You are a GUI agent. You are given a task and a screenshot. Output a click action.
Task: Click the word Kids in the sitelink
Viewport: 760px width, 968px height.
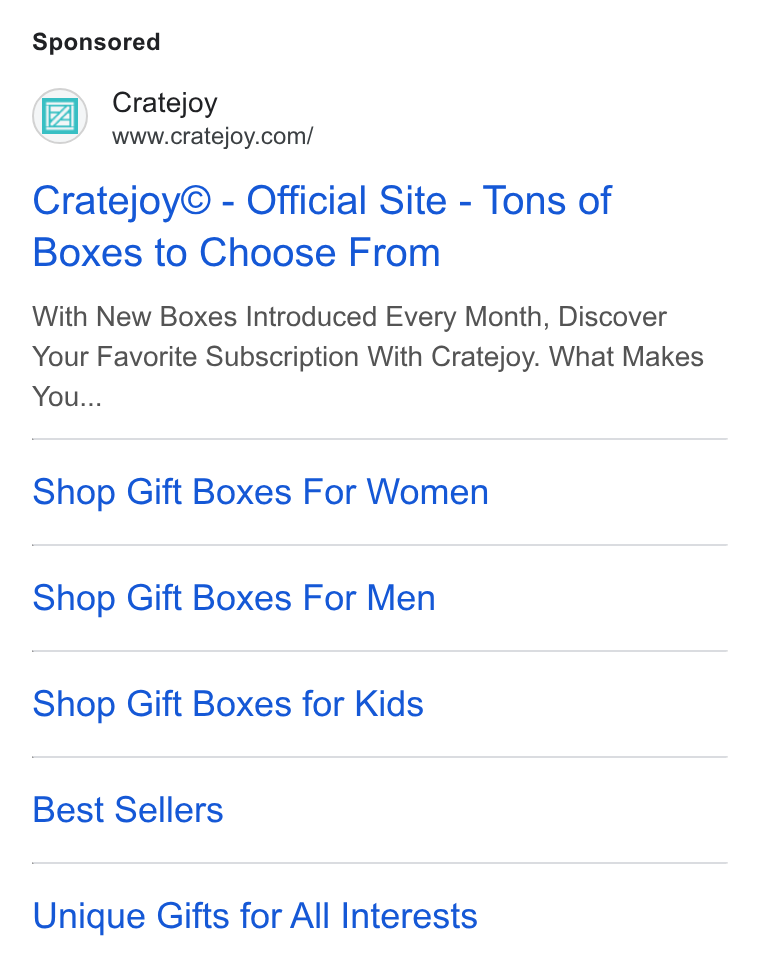pyautogui.click(x=389, y=704)
